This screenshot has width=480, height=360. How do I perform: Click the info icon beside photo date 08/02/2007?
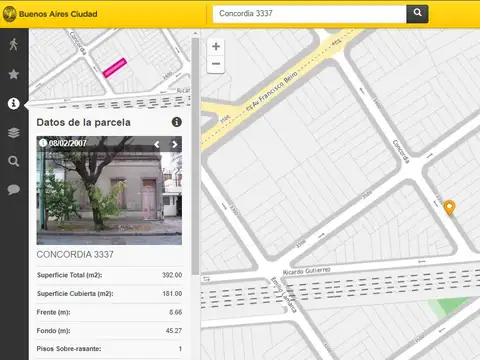(x=43, y=143)
